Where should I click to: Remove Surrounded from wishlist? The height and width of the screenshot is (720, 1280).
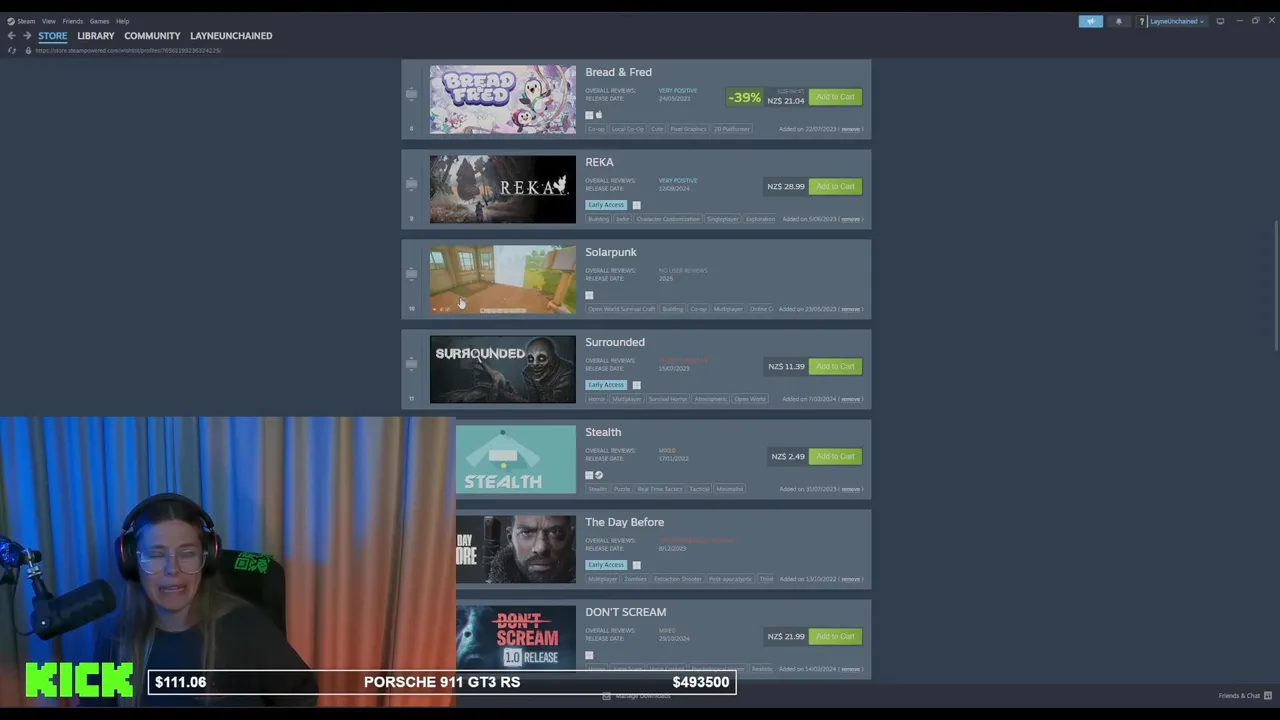[850, 399]
